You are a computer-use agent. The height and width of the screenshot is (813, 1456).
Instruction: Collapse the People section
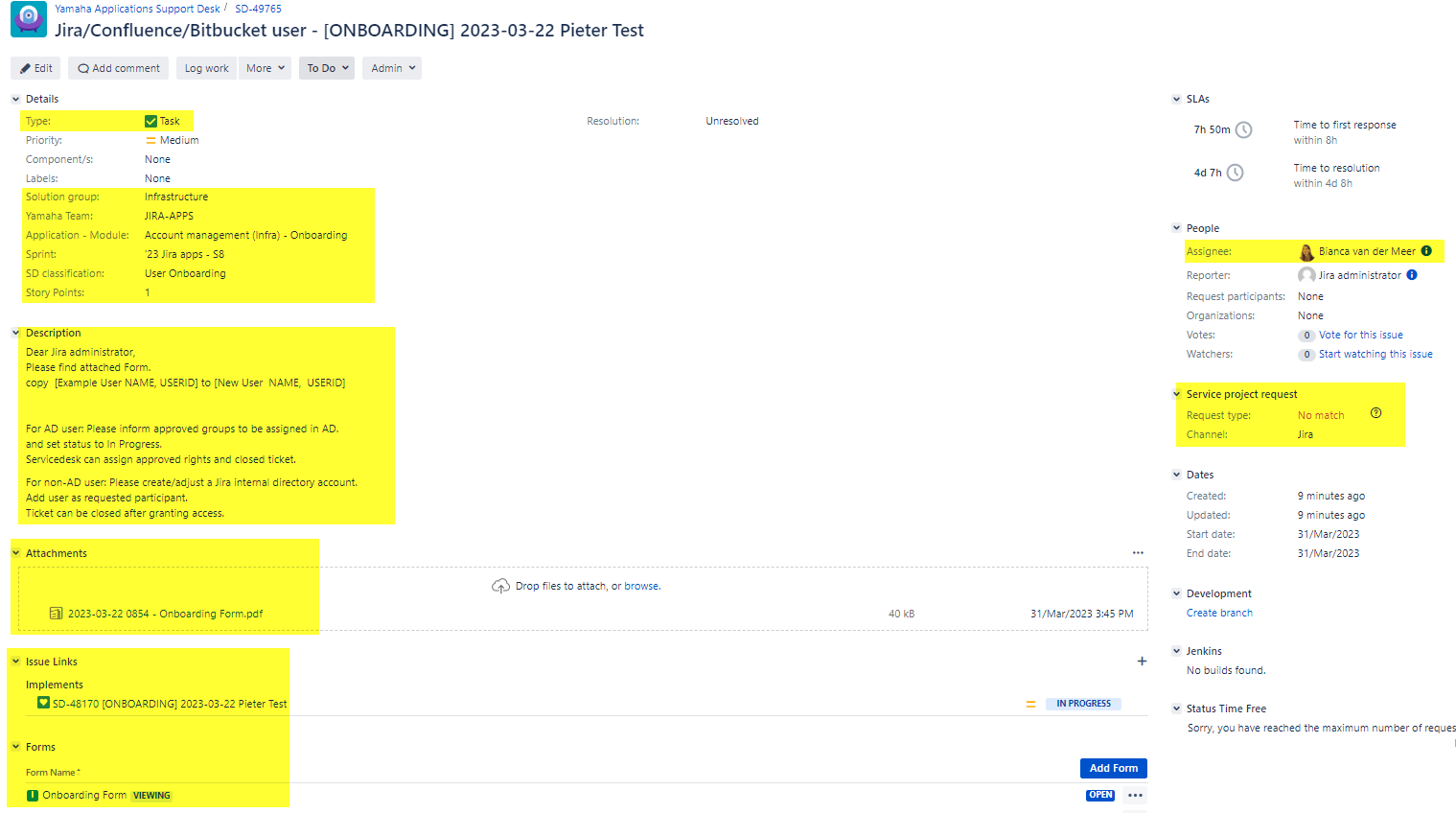1176,228
